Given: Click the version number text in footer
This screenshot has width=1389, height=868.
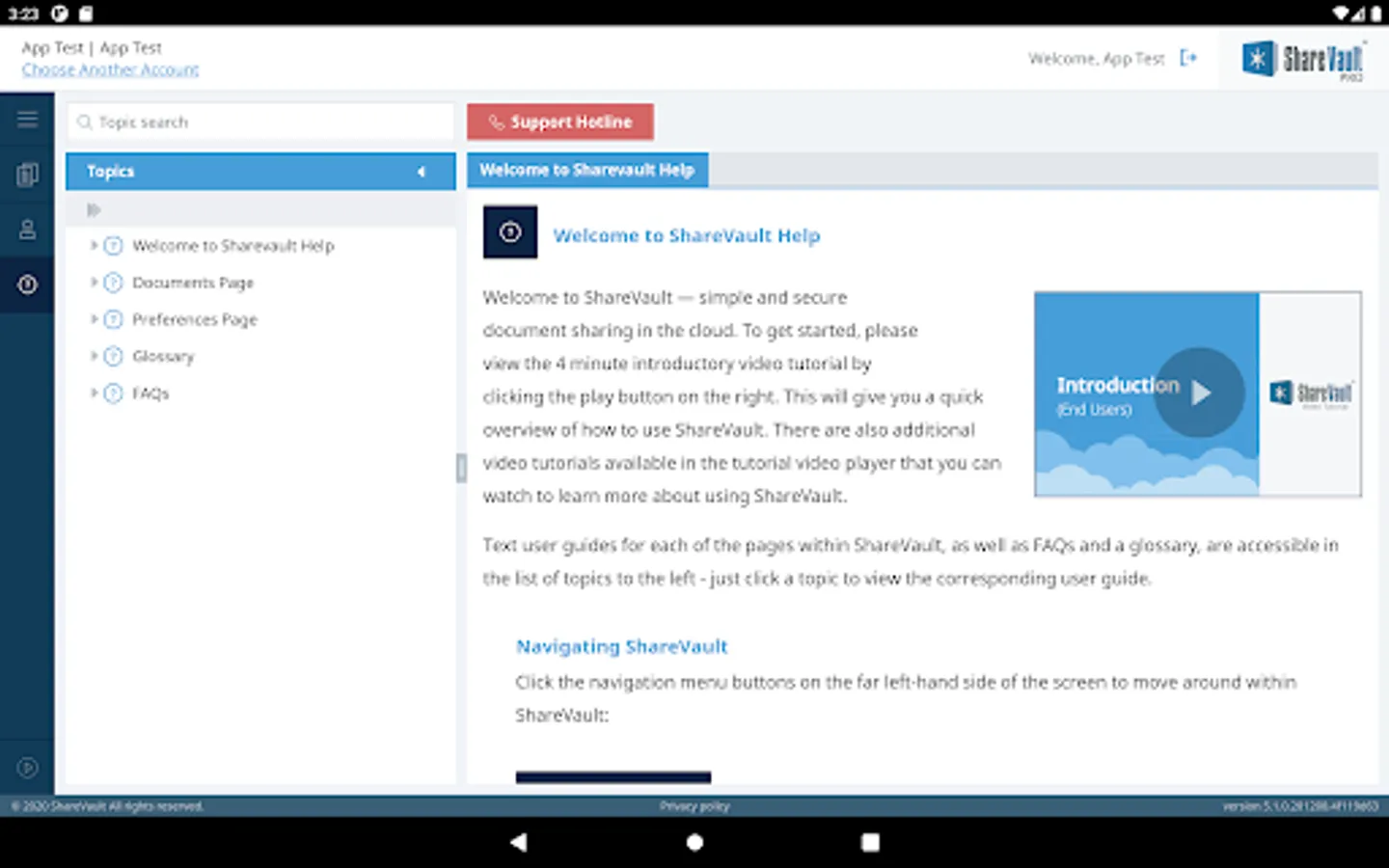Looking at the screenshot, I should tap(1300, 806).
